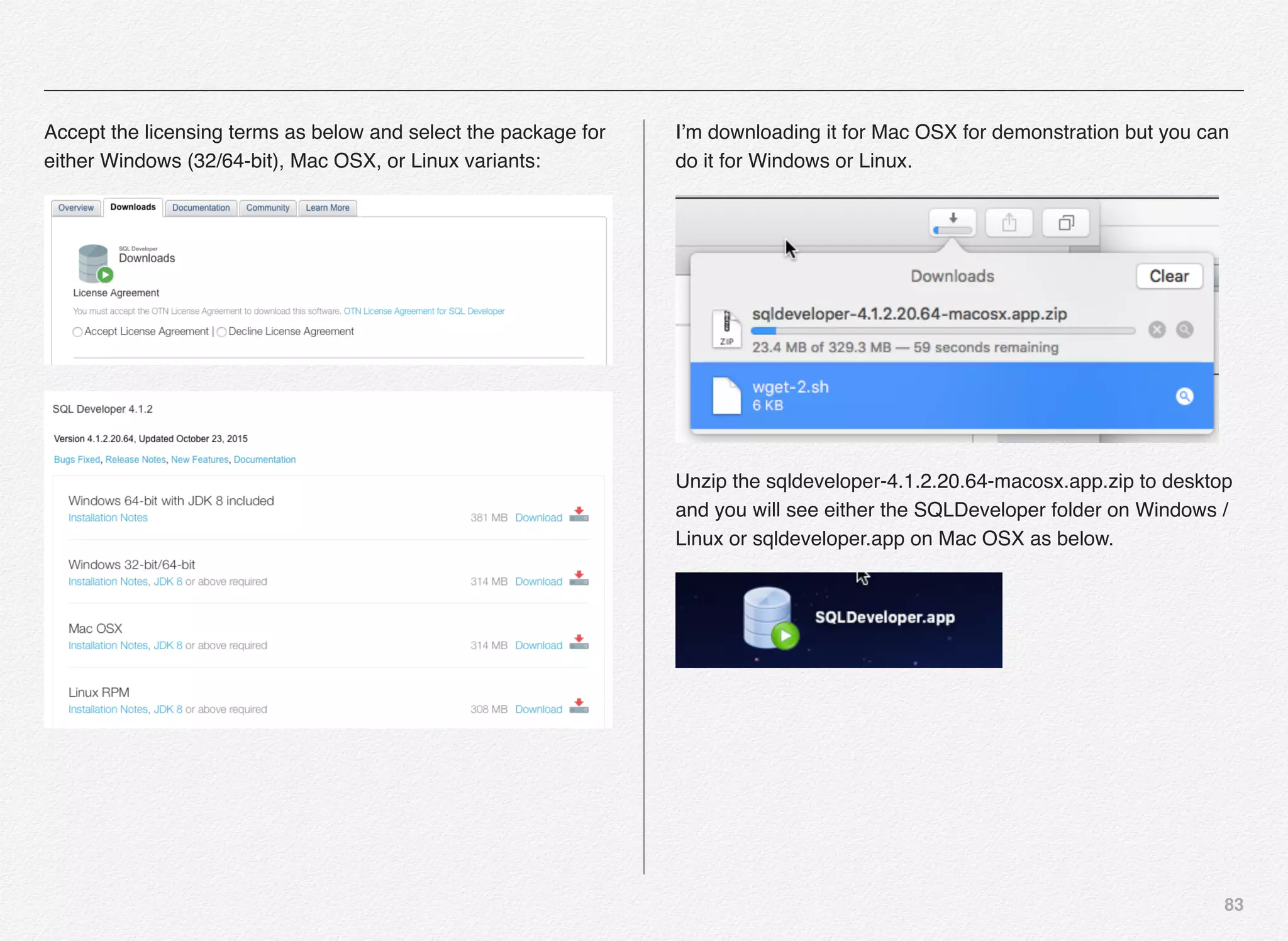Click the ZIP file icon in Downloads
Viewport: 1288px width, 941px height.
point(726,329)
